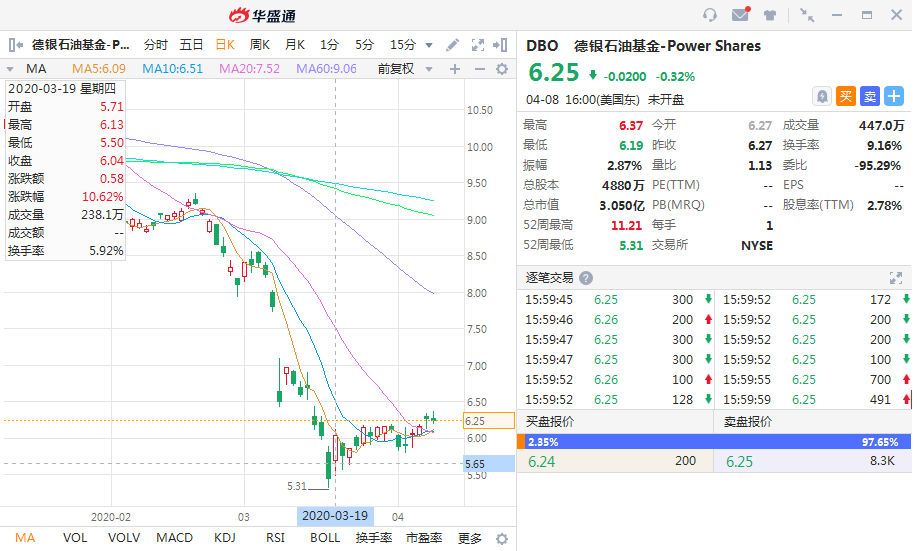Zoom in the chart with plus
917x551 pixels.
tap(454, 69)
